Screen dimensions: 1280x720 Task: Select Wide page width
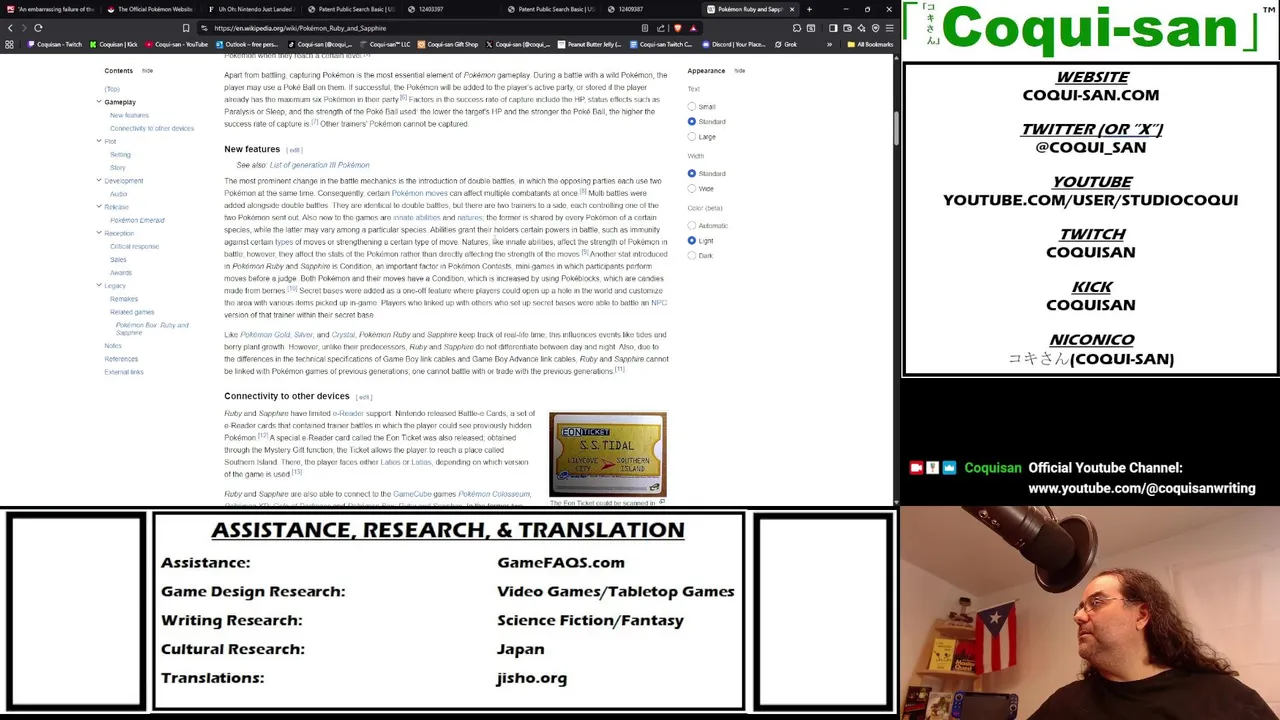[691, 188]
